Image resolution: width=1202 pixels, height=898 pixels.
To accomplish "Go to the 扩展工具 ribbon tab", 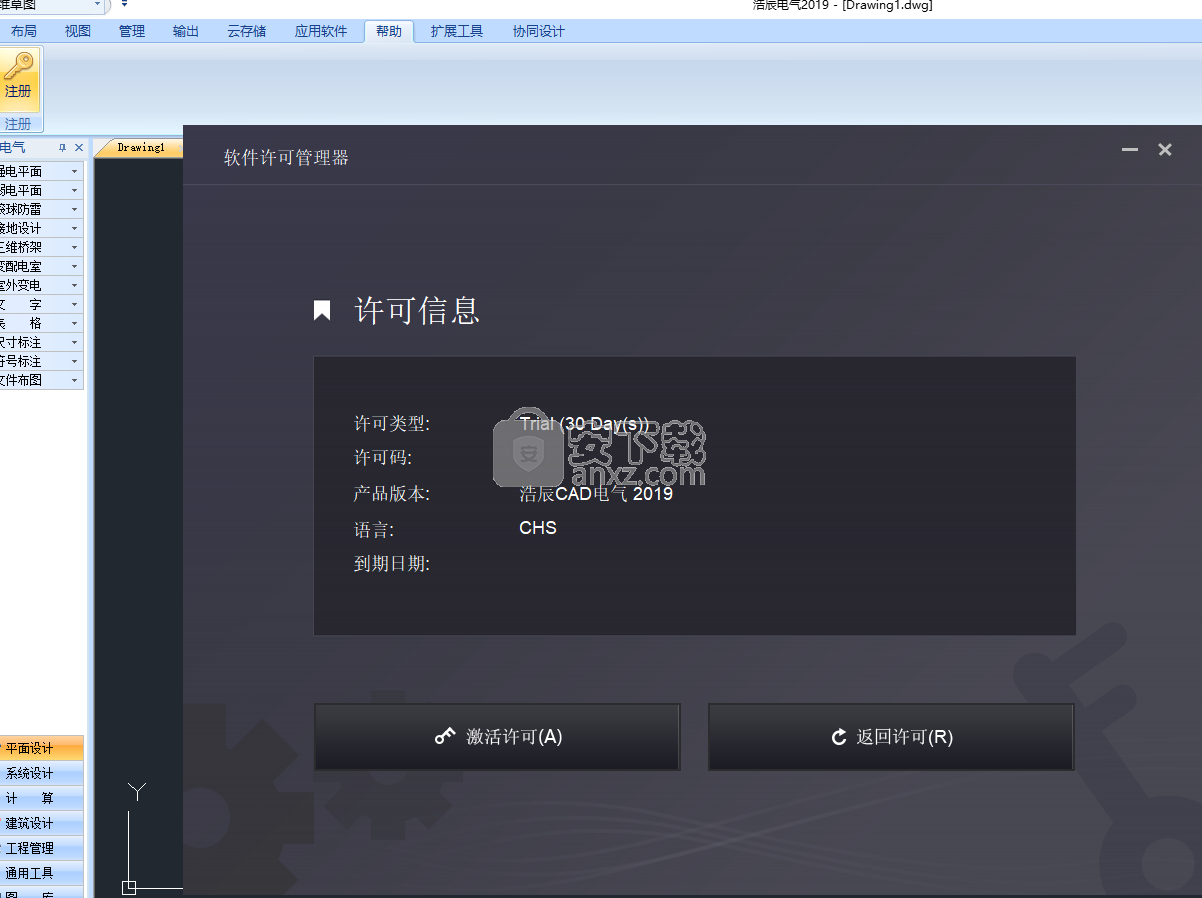I will 457,31.
